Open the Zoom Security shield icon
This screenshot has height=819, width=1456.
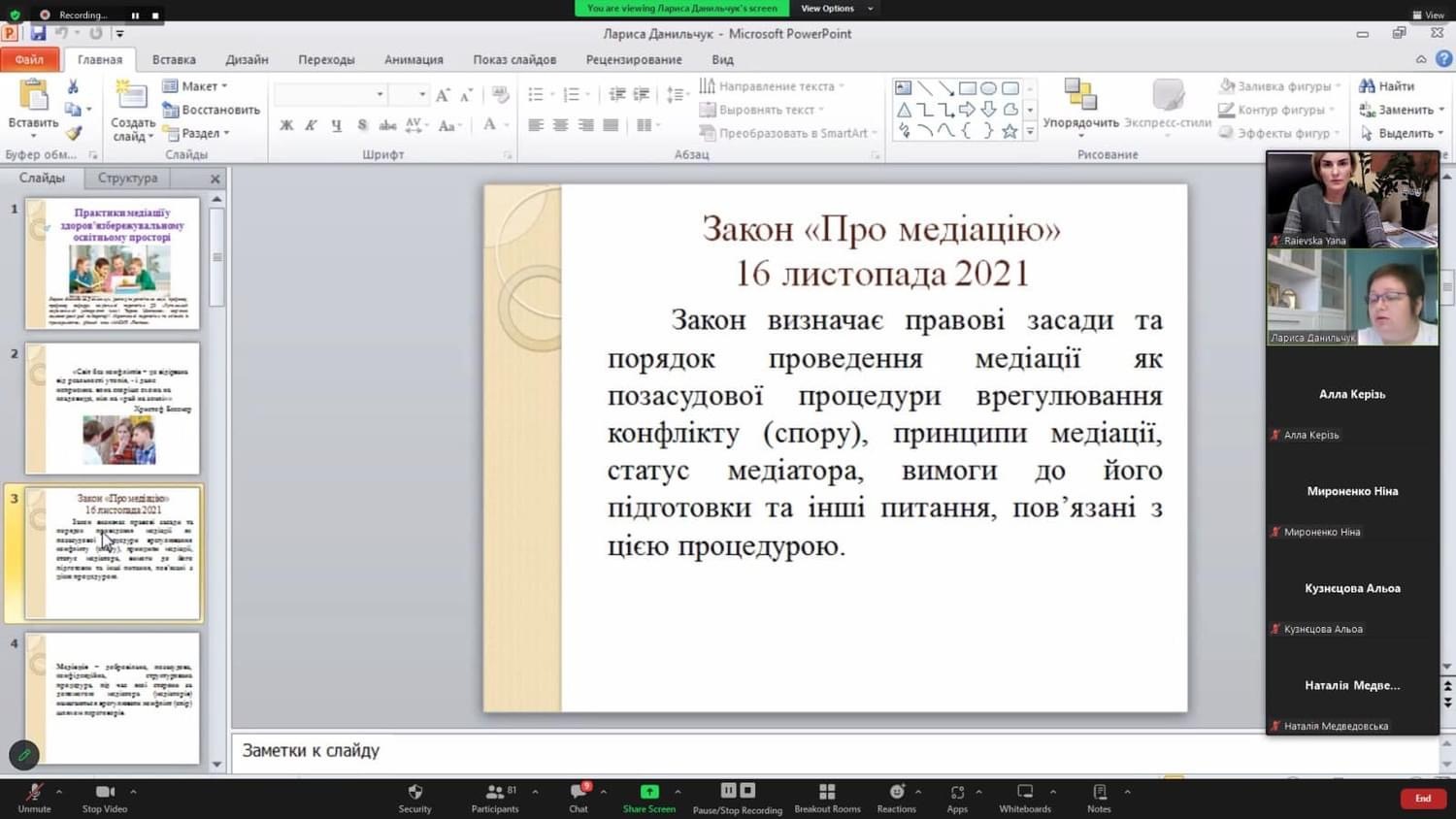(x=414, y=792)
